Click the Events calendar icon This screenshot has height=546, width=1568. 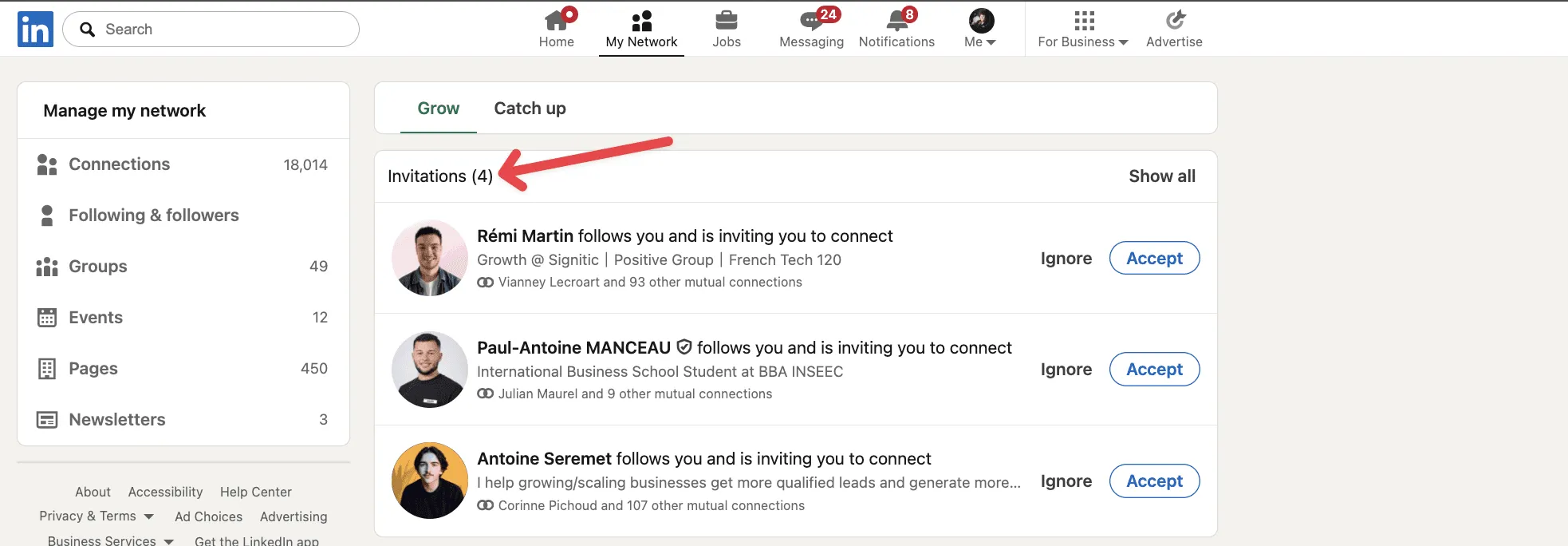(46, 317)
